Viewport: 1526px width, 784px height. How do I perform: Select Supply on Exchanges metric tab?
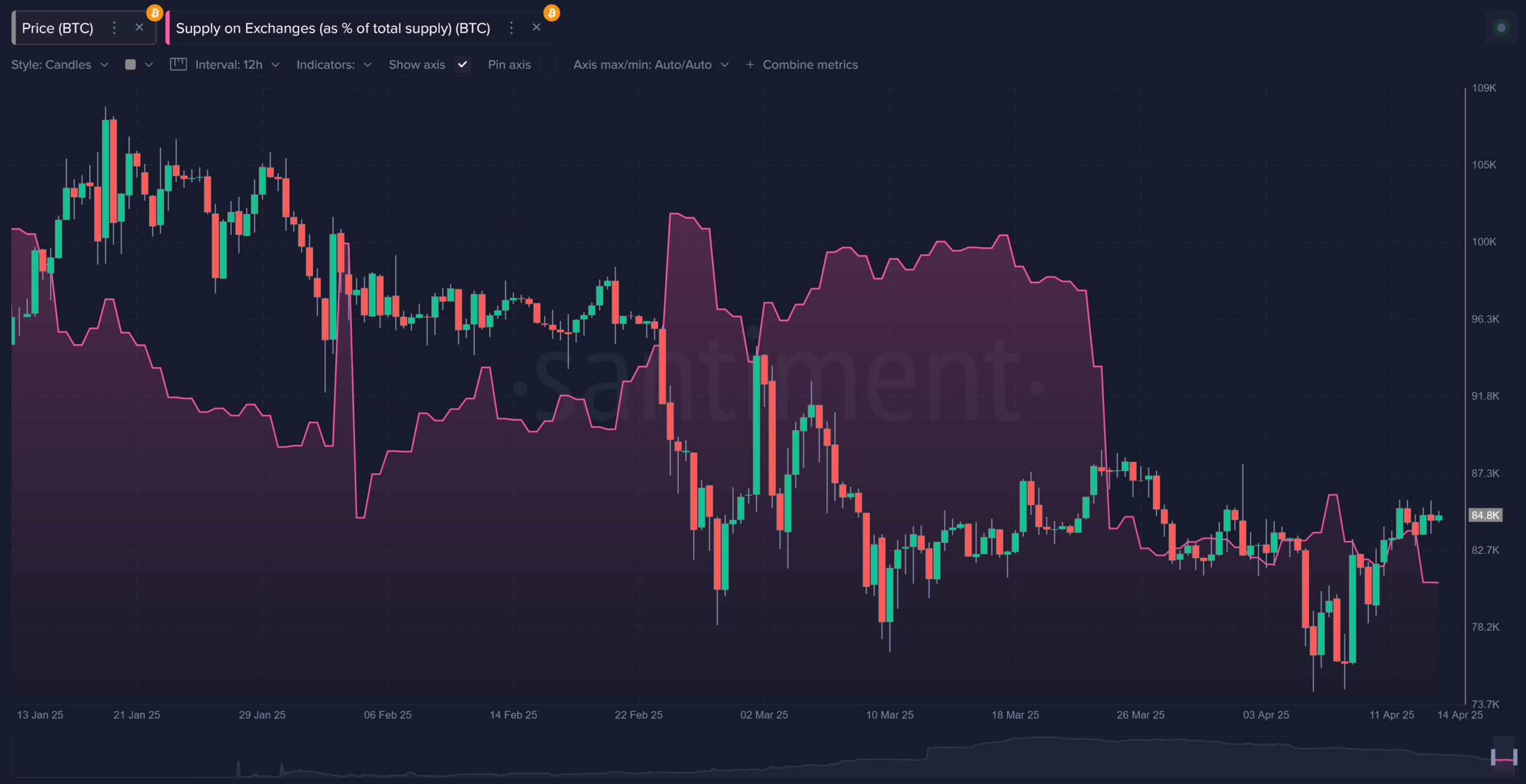click(333, 28)
